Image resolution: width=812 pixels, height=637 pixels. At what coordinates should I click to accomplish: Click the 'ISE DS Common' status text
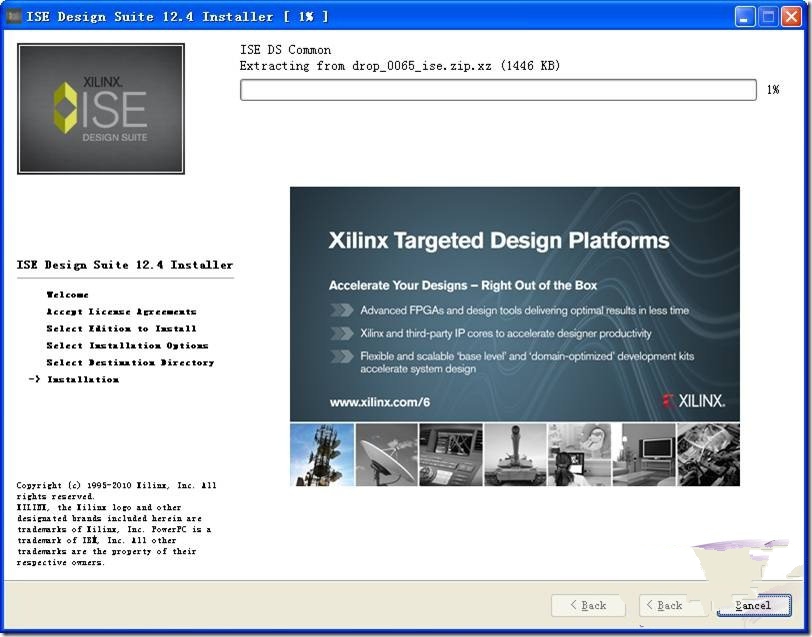285,50
